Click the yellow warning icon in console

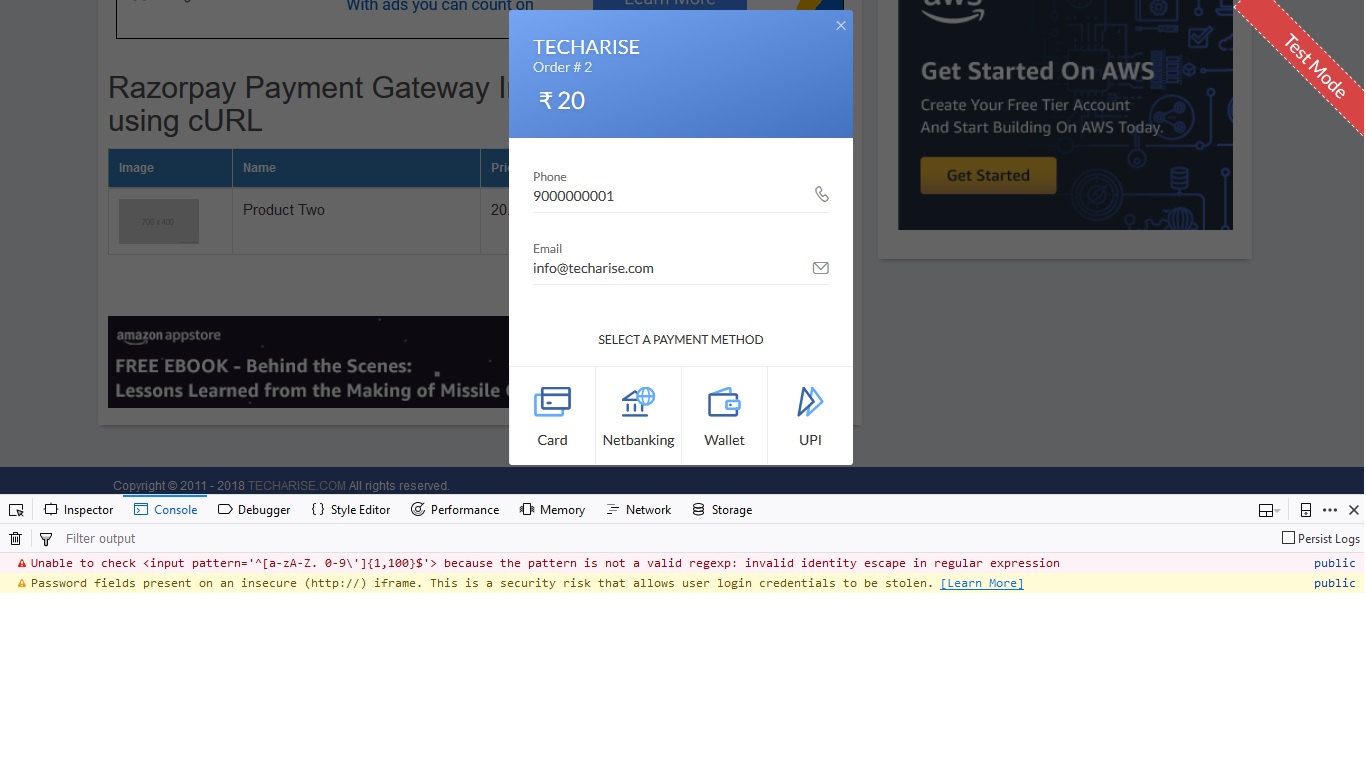click(22, 583)
